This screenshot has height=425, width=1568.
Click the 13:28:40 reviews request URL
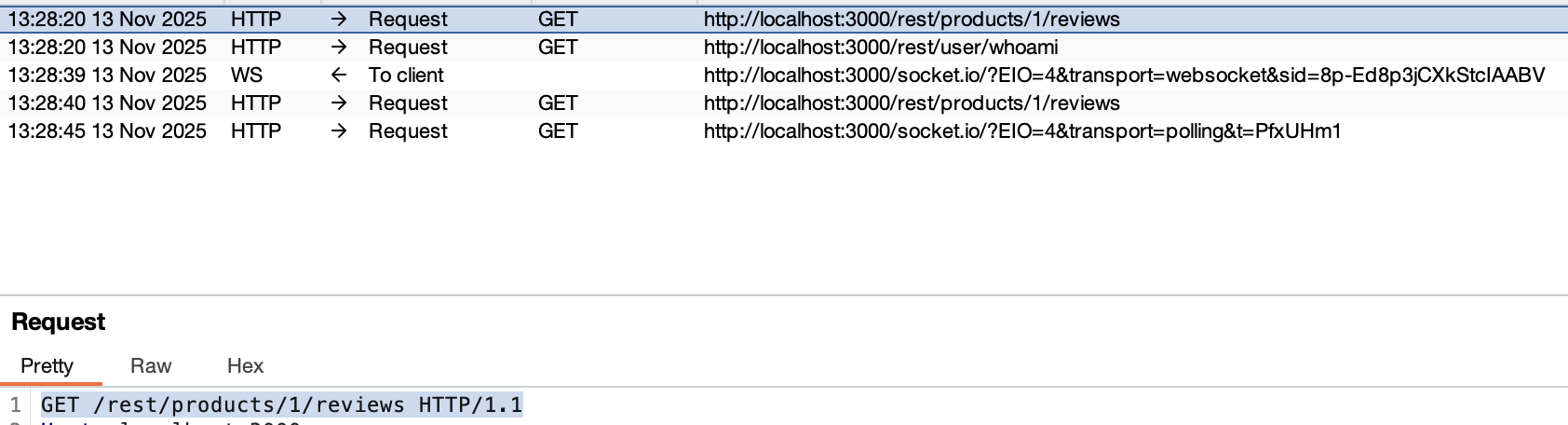click(x=912, y=103)
